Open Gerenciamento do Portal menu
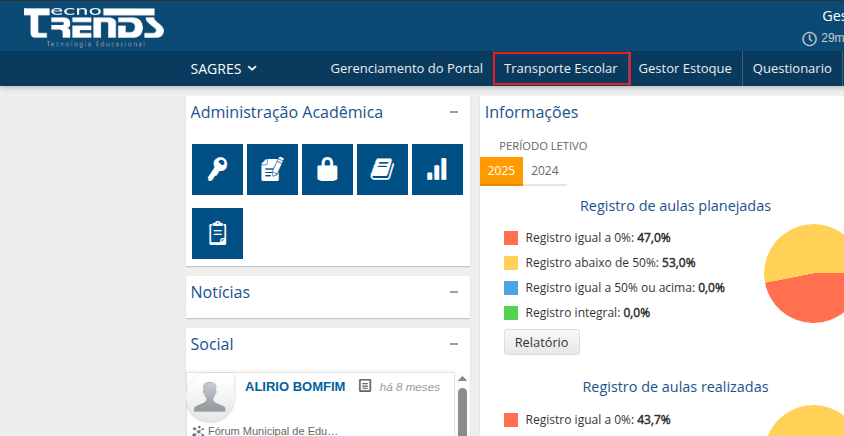The width and height of the screenshot is (844, 436). pos(406,69)
